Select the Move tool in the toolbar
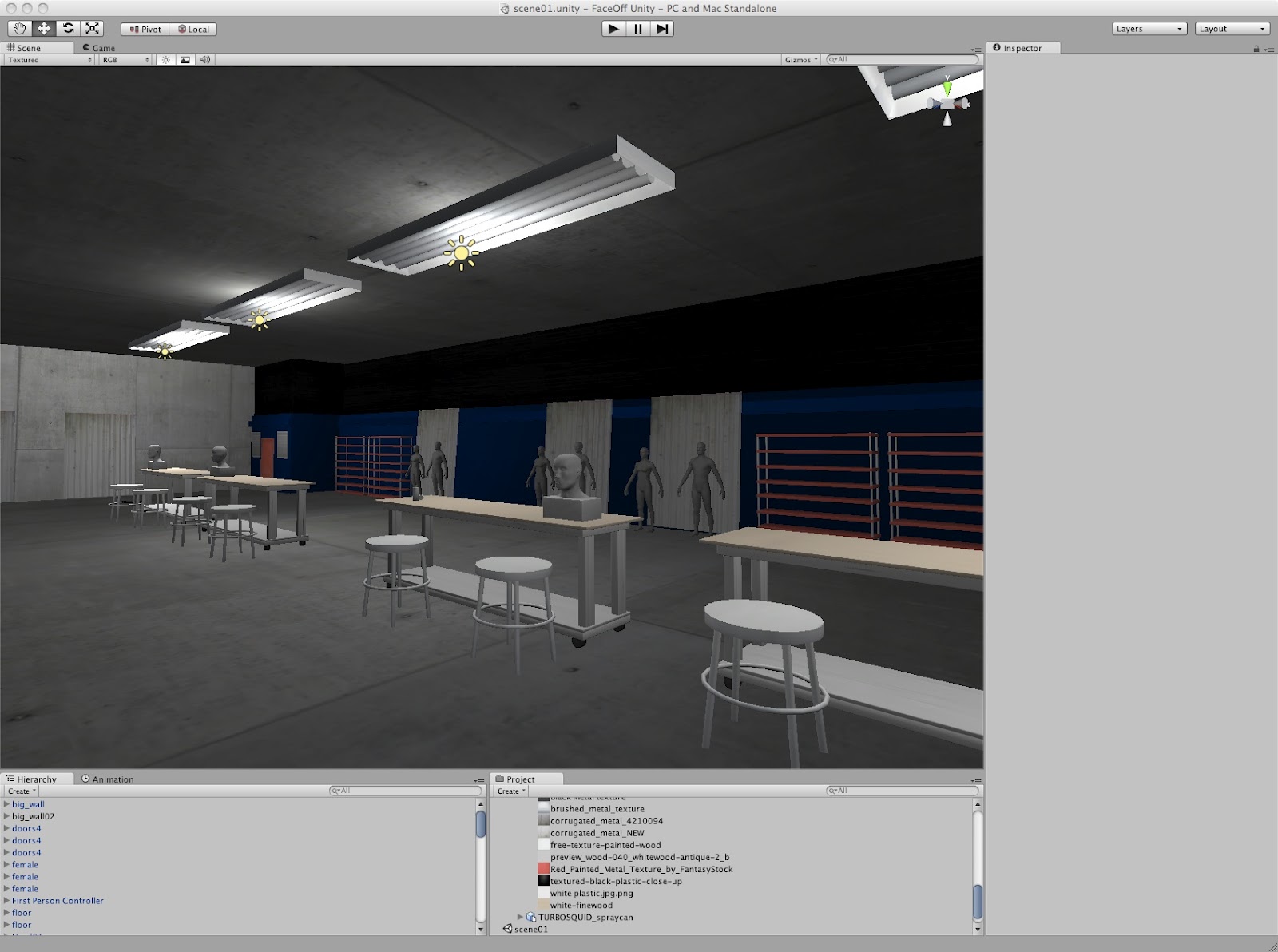 [44, 28]
